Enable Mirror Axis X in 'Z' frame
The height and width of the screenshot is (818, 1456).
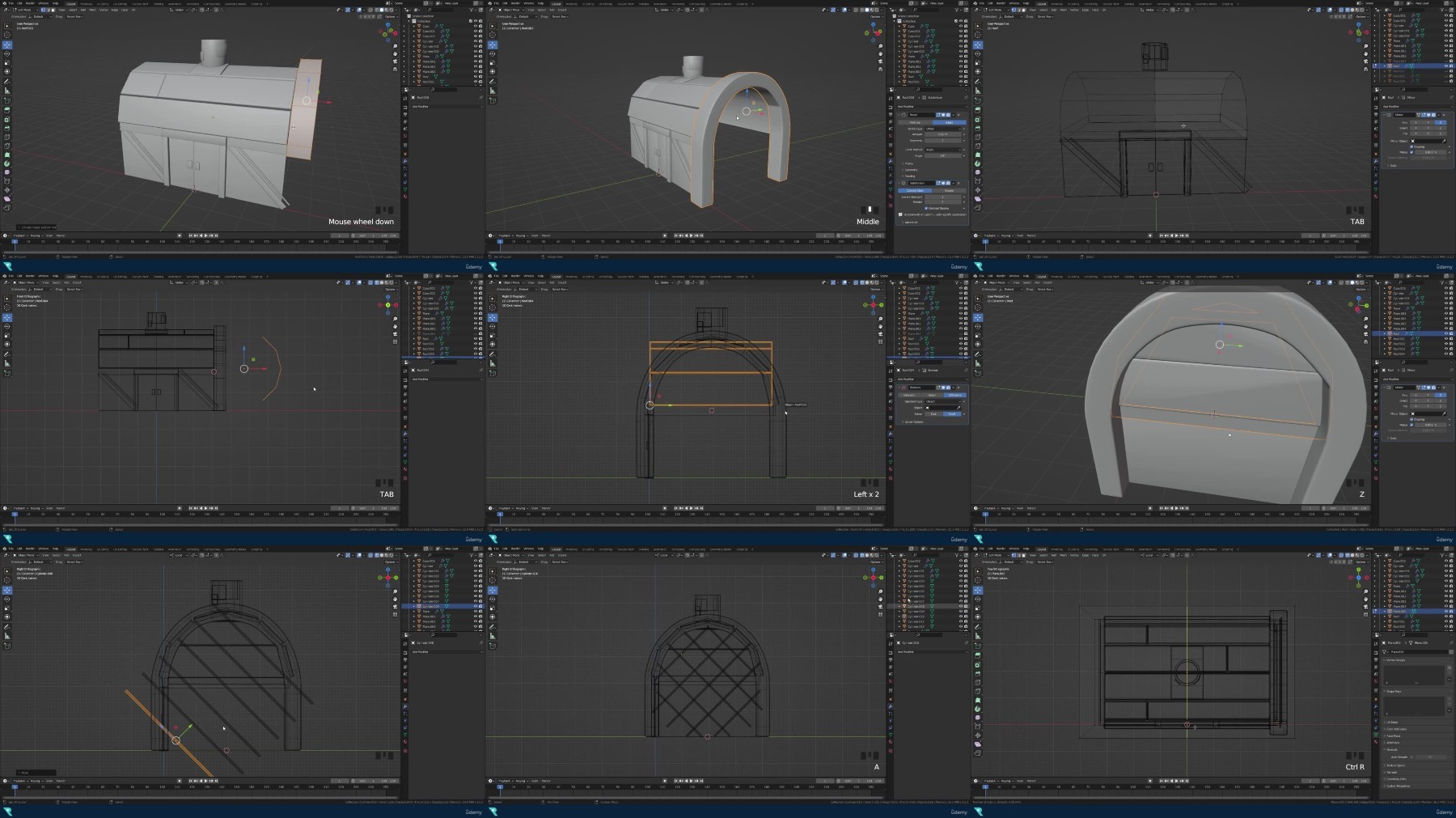[1416, 396]
